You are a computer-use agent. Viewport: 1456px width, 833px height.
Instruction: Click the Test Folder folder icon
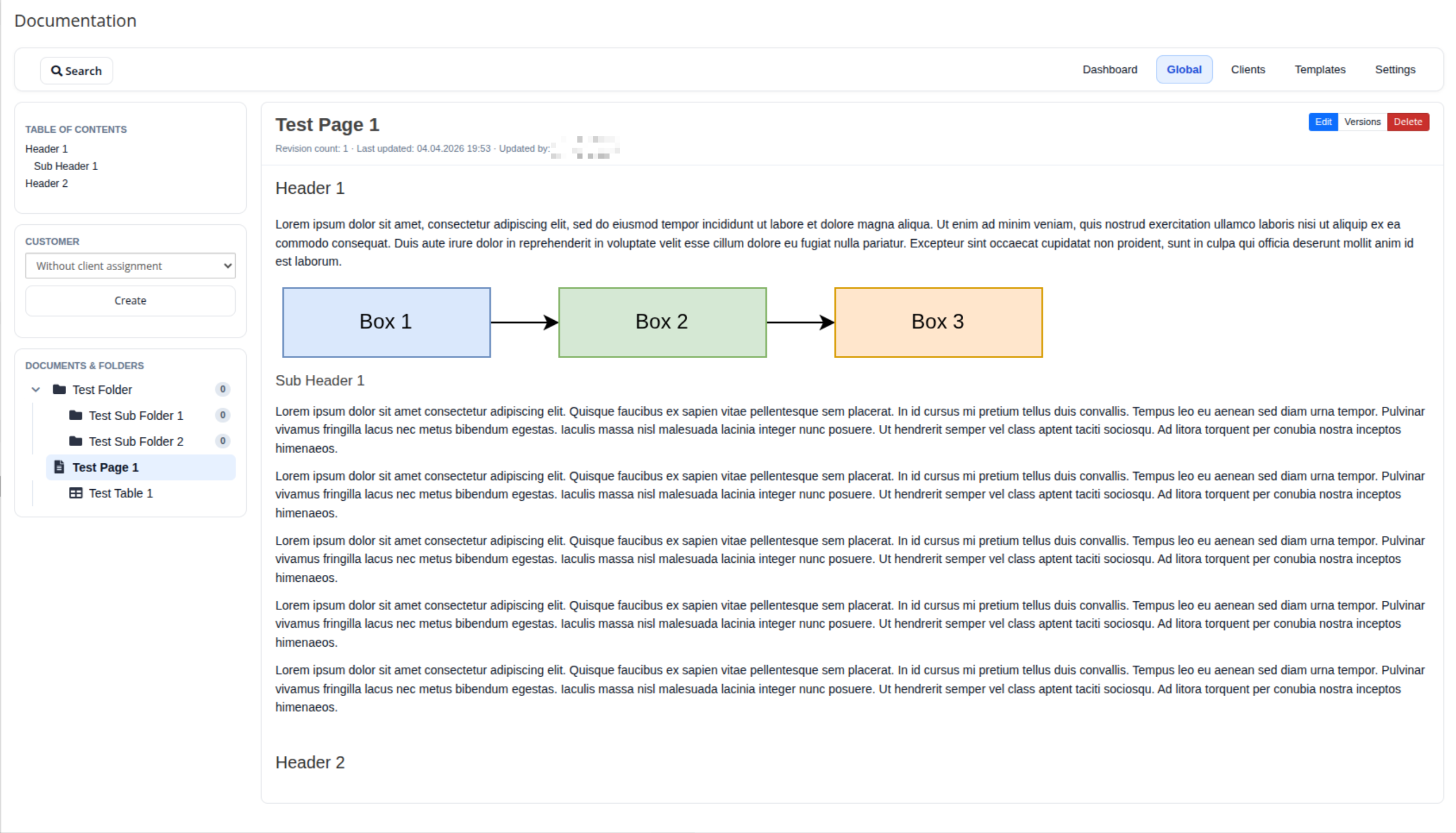click(x=59, y=390)
